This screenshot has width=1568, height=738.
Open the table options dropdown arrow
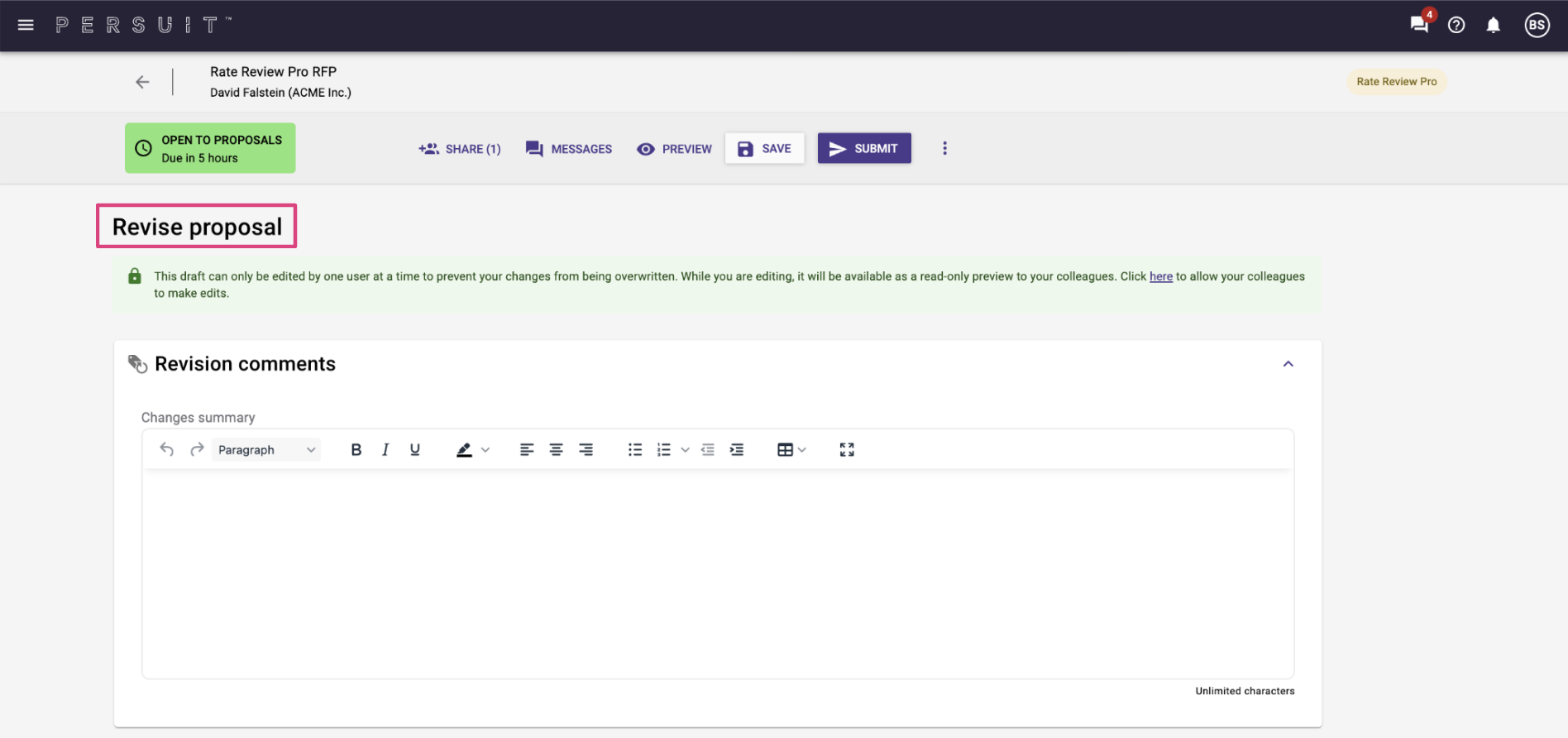(801, 450)
